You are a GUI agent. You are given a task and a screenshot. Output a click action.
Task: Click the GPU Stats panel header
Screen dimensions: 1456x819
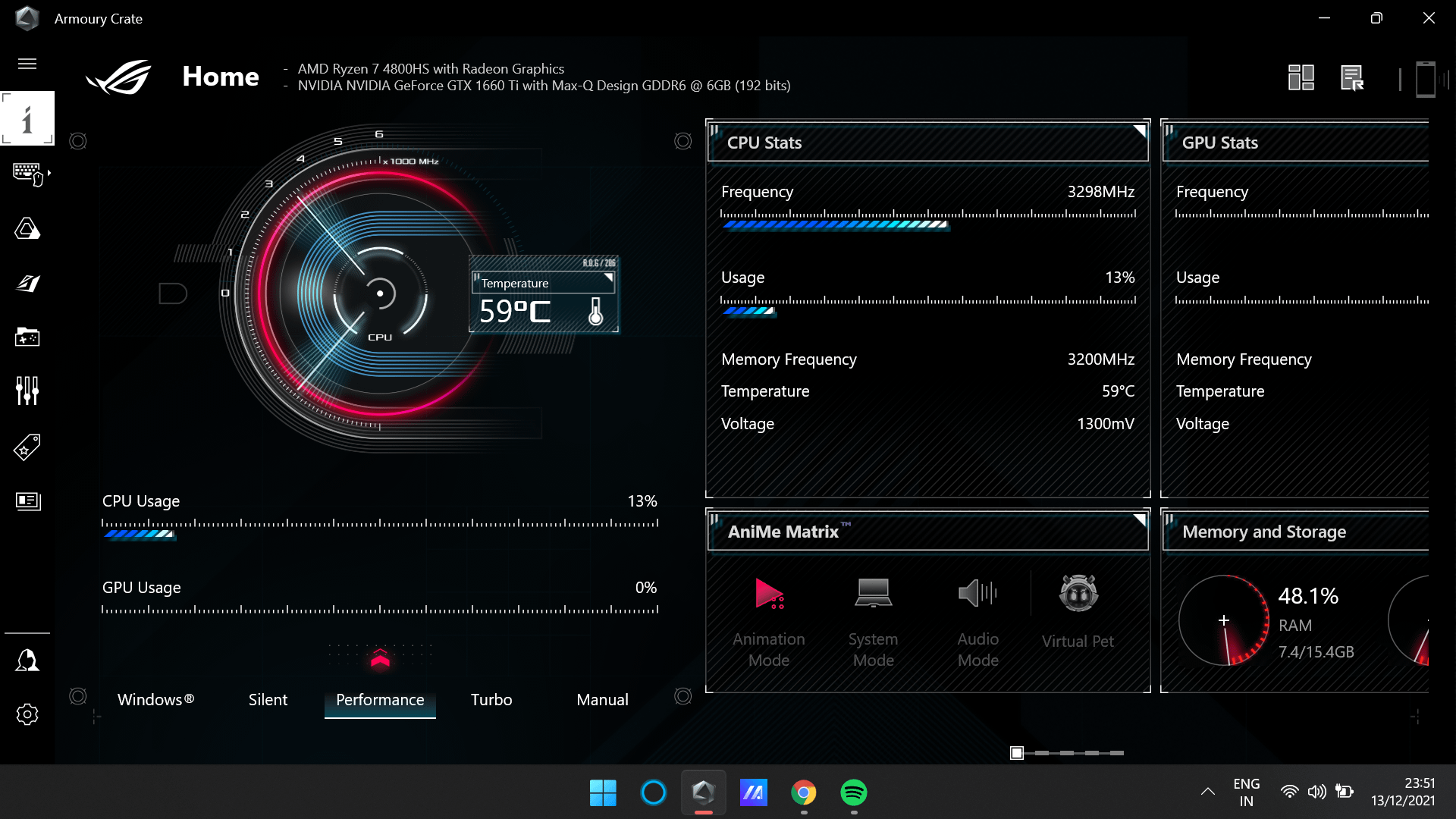click(1296, 143)
